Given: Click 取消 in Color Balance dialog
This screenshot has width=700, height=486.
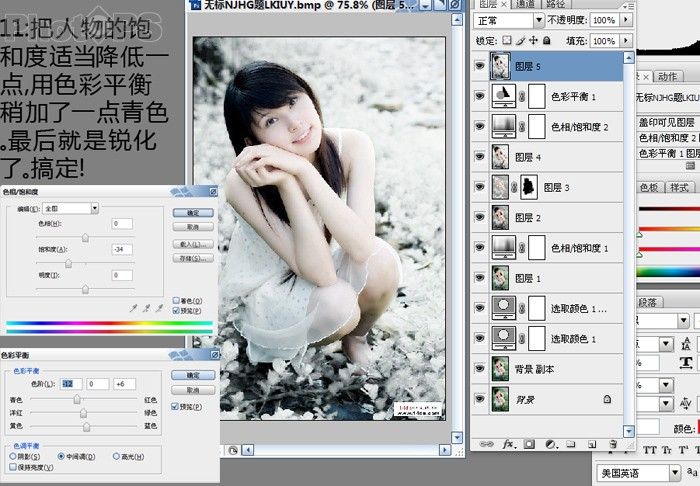Looking at the screenshot, I should click(x=193, y=390).
